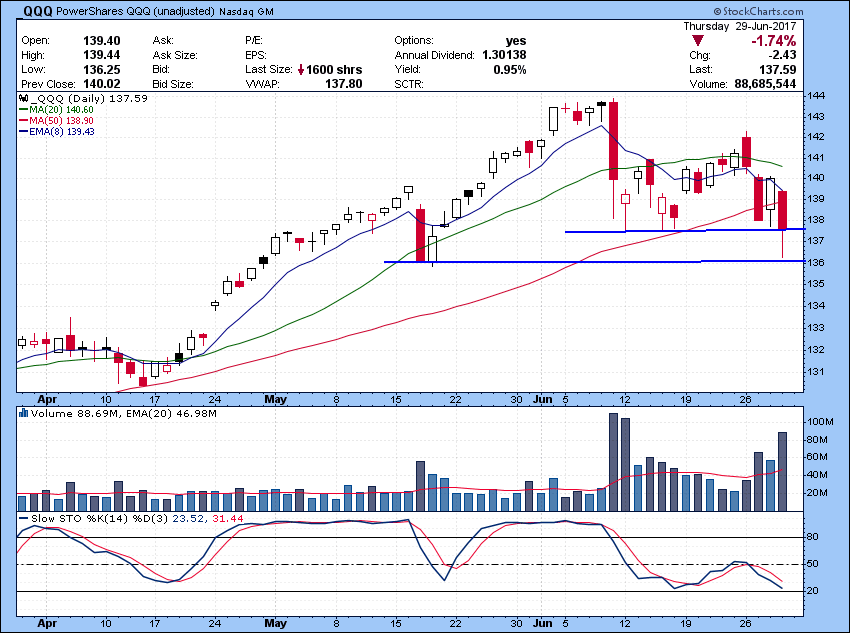Click the green MA(20) legend line marker
Screen dimensions: 850x633
click(x=23, y=109)
